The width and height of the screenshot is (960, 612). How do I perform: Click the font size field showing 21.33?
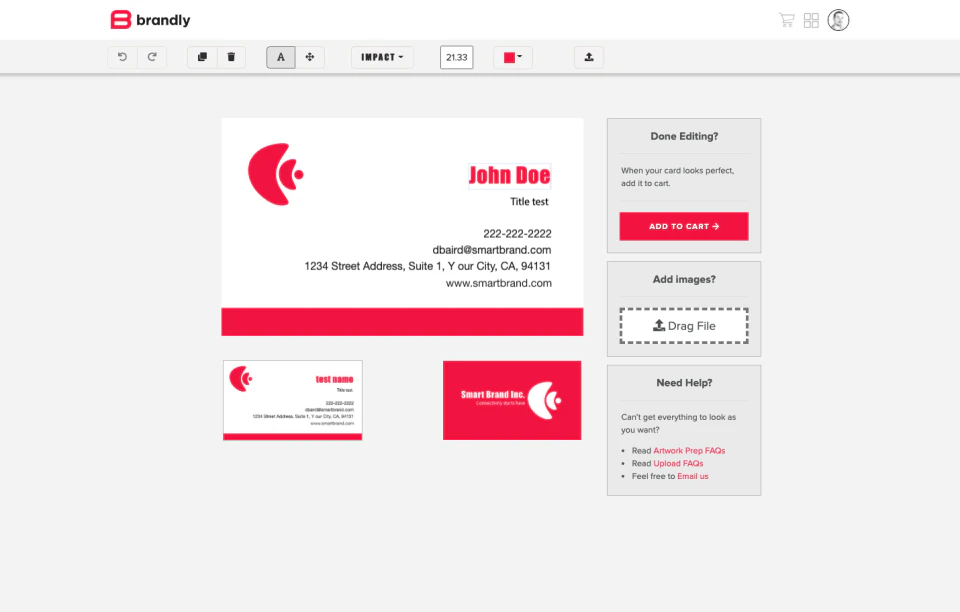[x=456, y=57]
